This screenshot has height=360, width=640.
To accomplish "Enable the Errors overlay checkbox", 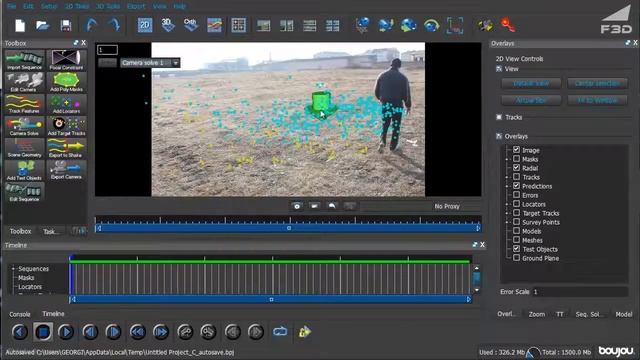I will point(516,195).
